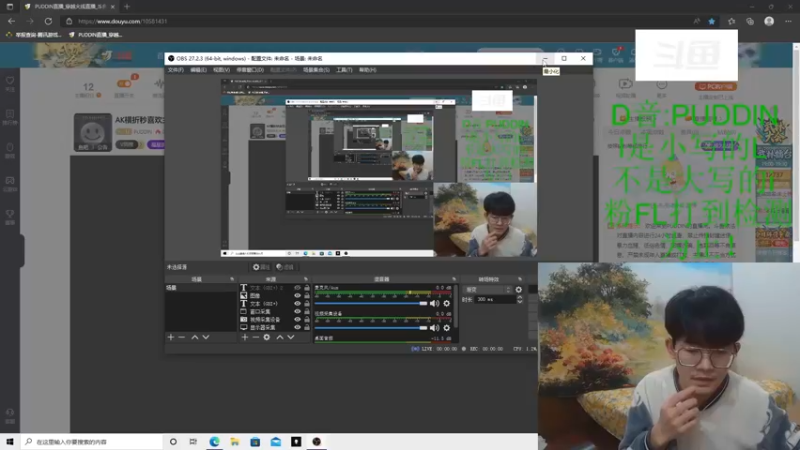Open the scene transition settings gear

coord(519,290)
